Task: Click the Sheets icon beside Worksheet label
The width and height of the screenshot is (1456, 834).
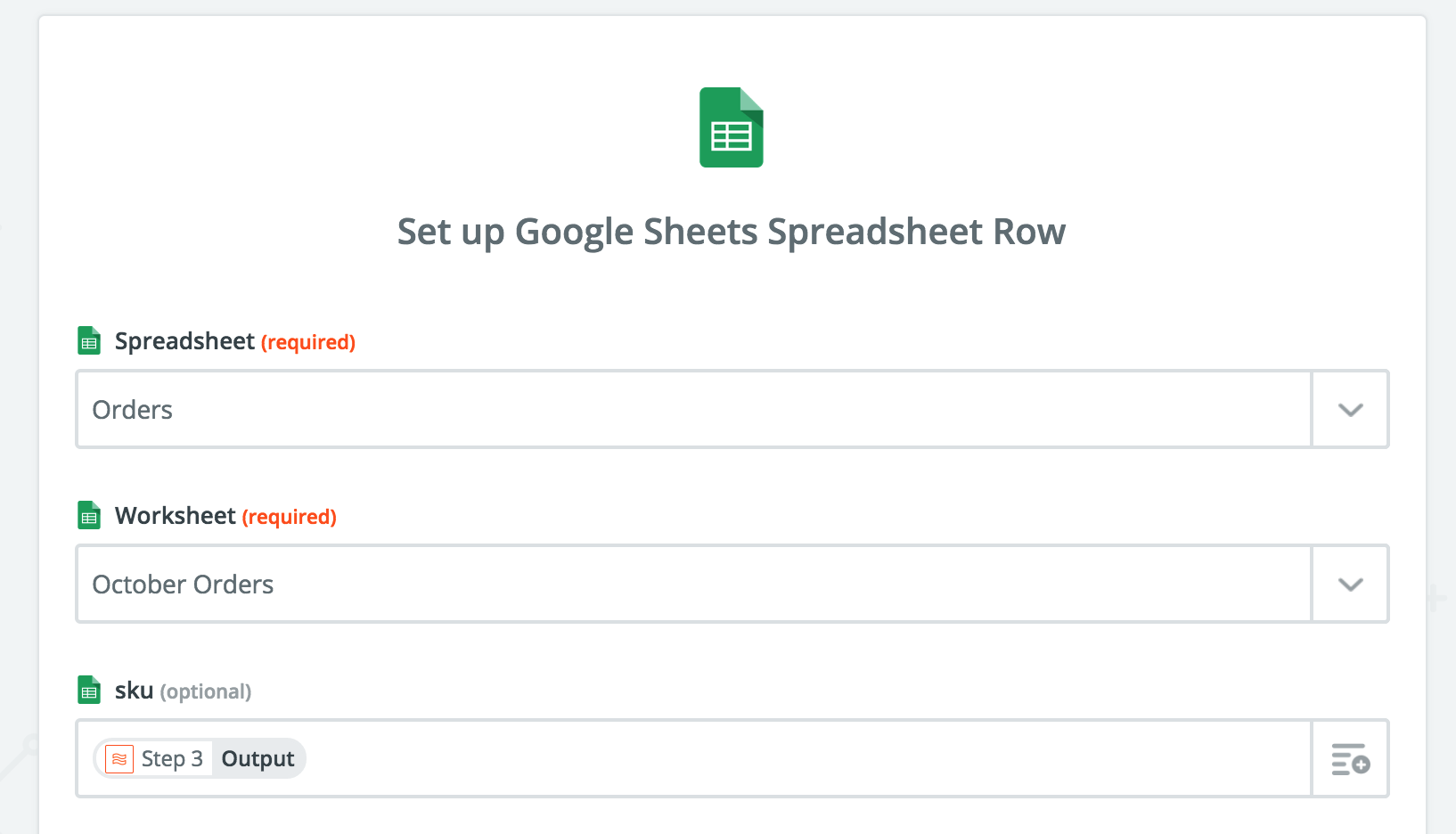Action: pyautogui.click(x=89, y=516)
